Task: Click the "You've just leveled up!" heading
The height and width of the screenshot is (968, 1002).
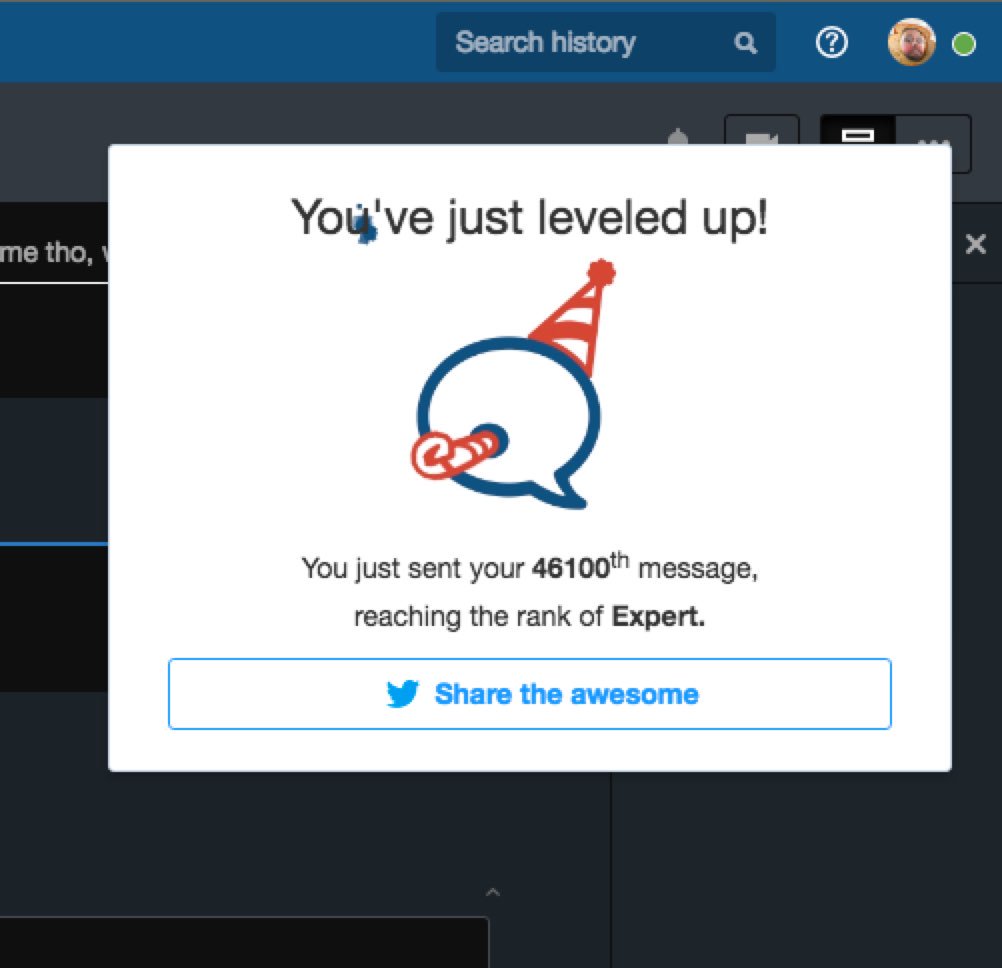Action: [529, 218]
